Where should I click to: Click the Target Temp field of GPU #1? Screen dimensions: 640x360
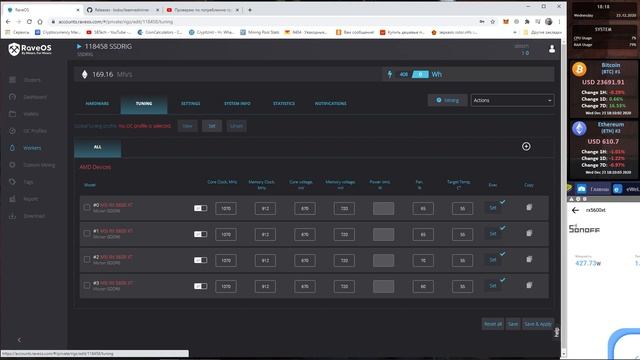pos(462,235)
